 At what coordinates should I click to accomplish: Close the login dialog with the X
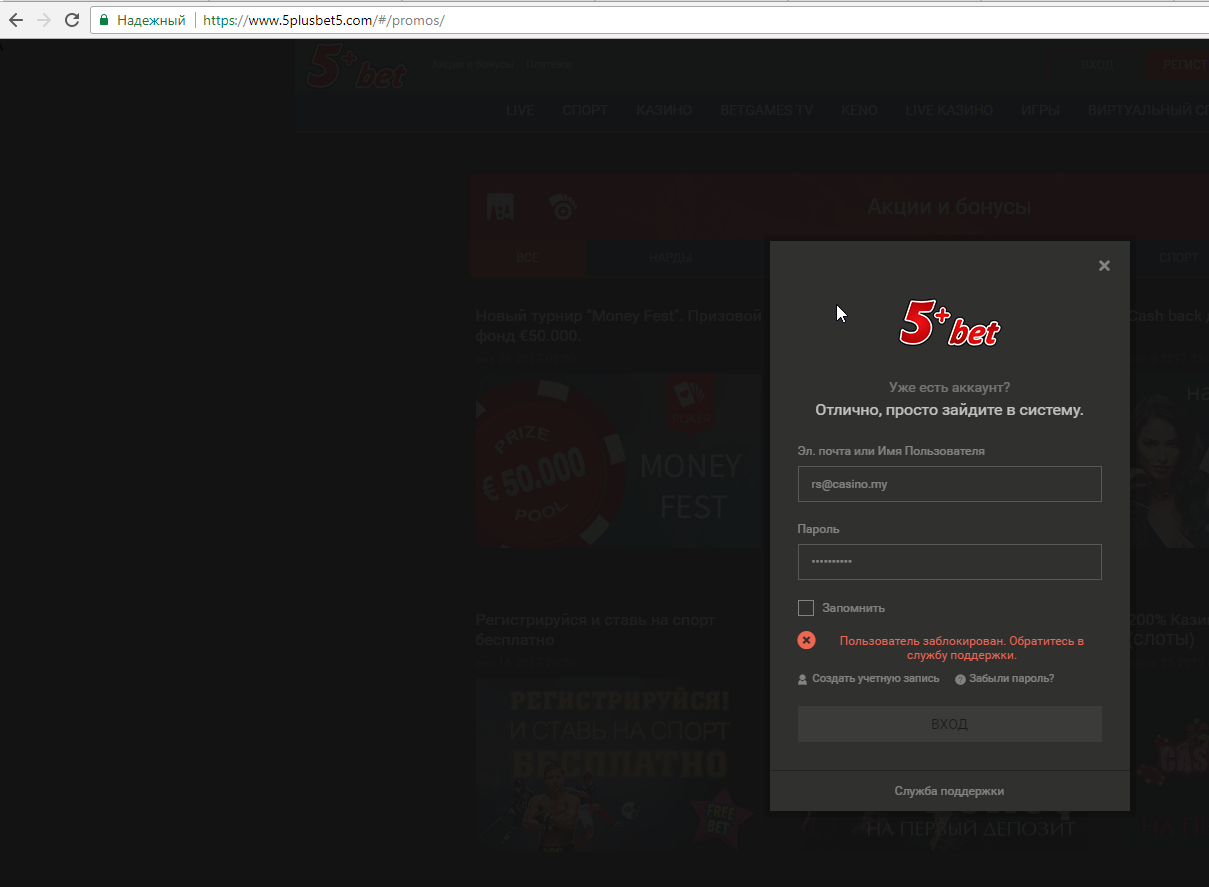[x=1104, y=266]
